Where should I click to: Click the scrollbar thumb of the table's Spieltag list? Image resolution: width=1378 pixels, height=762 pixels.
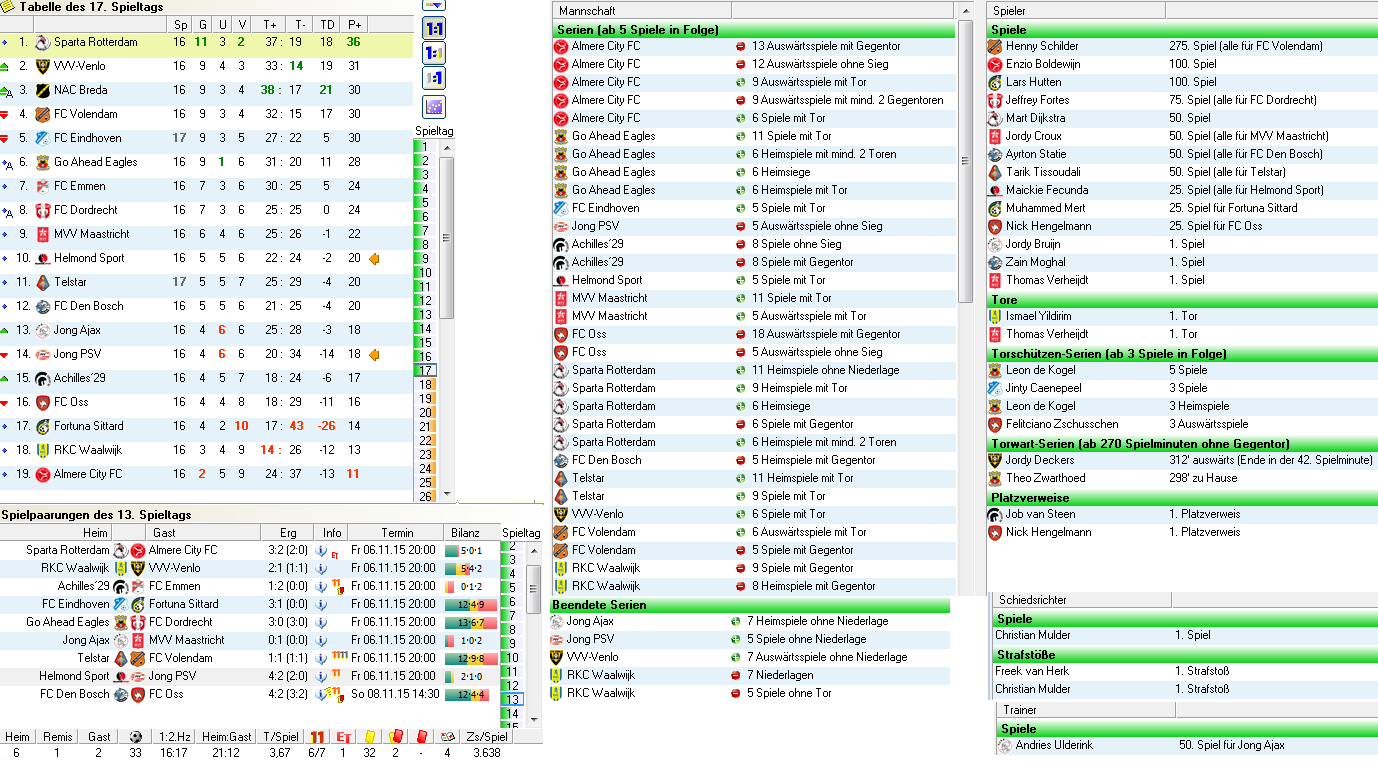click(447, 238)
